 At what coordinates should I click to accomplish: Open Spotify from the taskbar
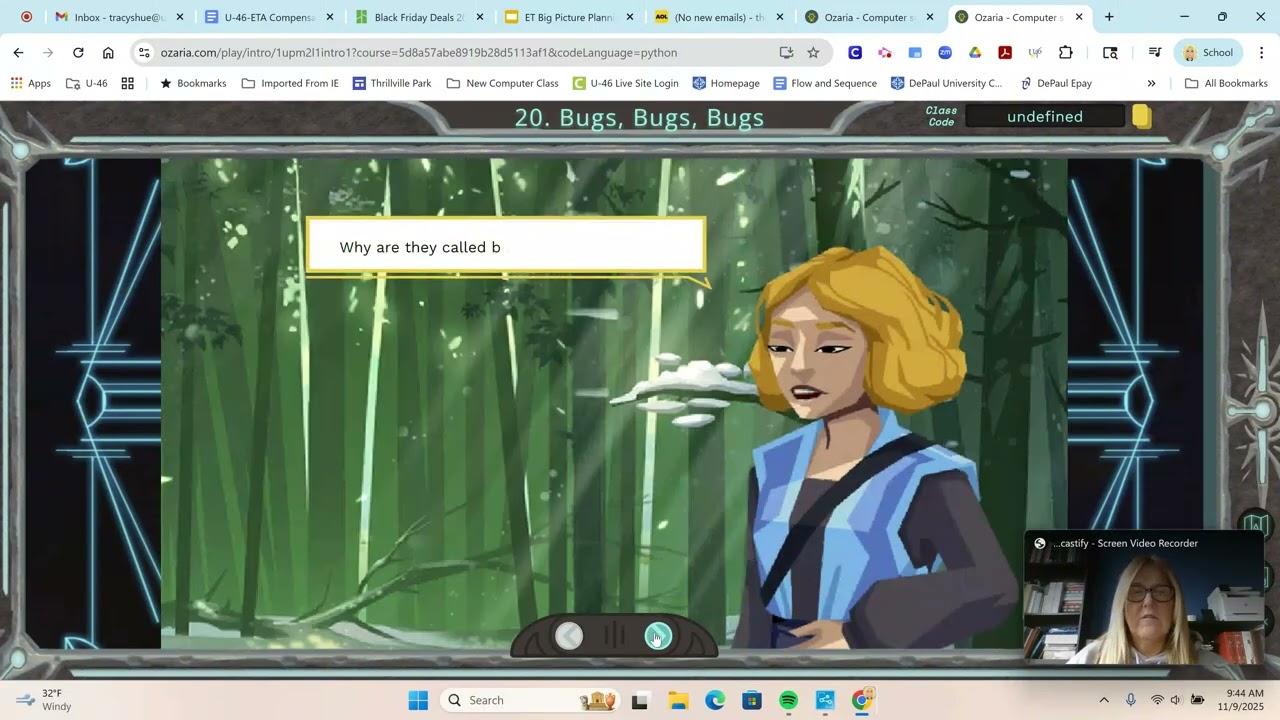point(788,700)
